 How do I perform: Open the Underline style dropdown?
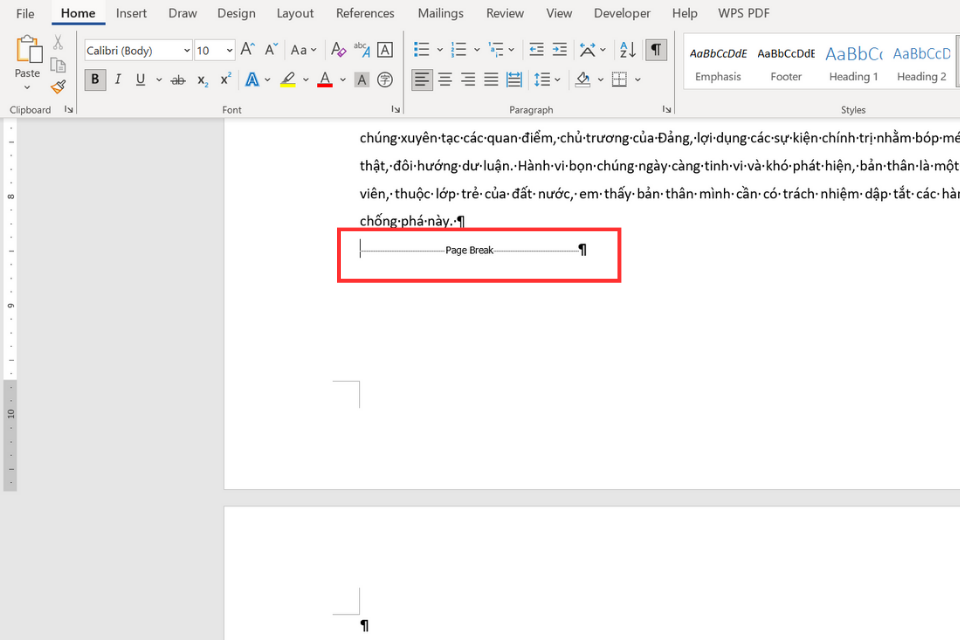[x=158, y=80]
